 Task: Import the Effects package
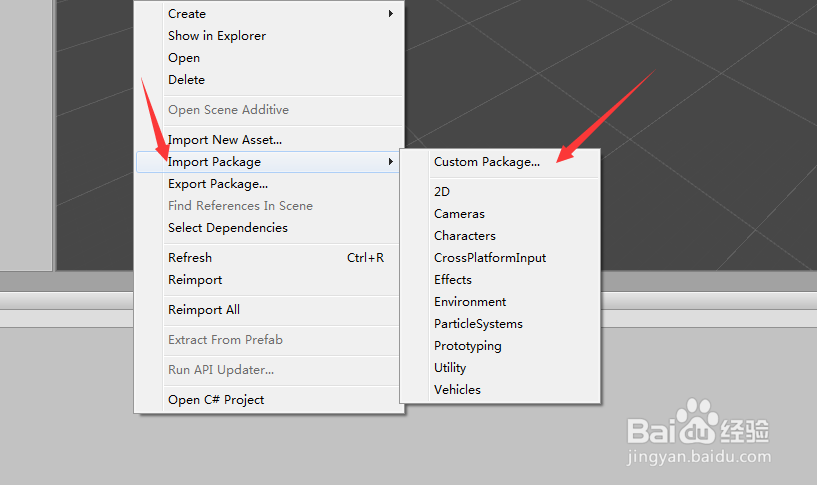pyautogui.click(x=500, y=280)
